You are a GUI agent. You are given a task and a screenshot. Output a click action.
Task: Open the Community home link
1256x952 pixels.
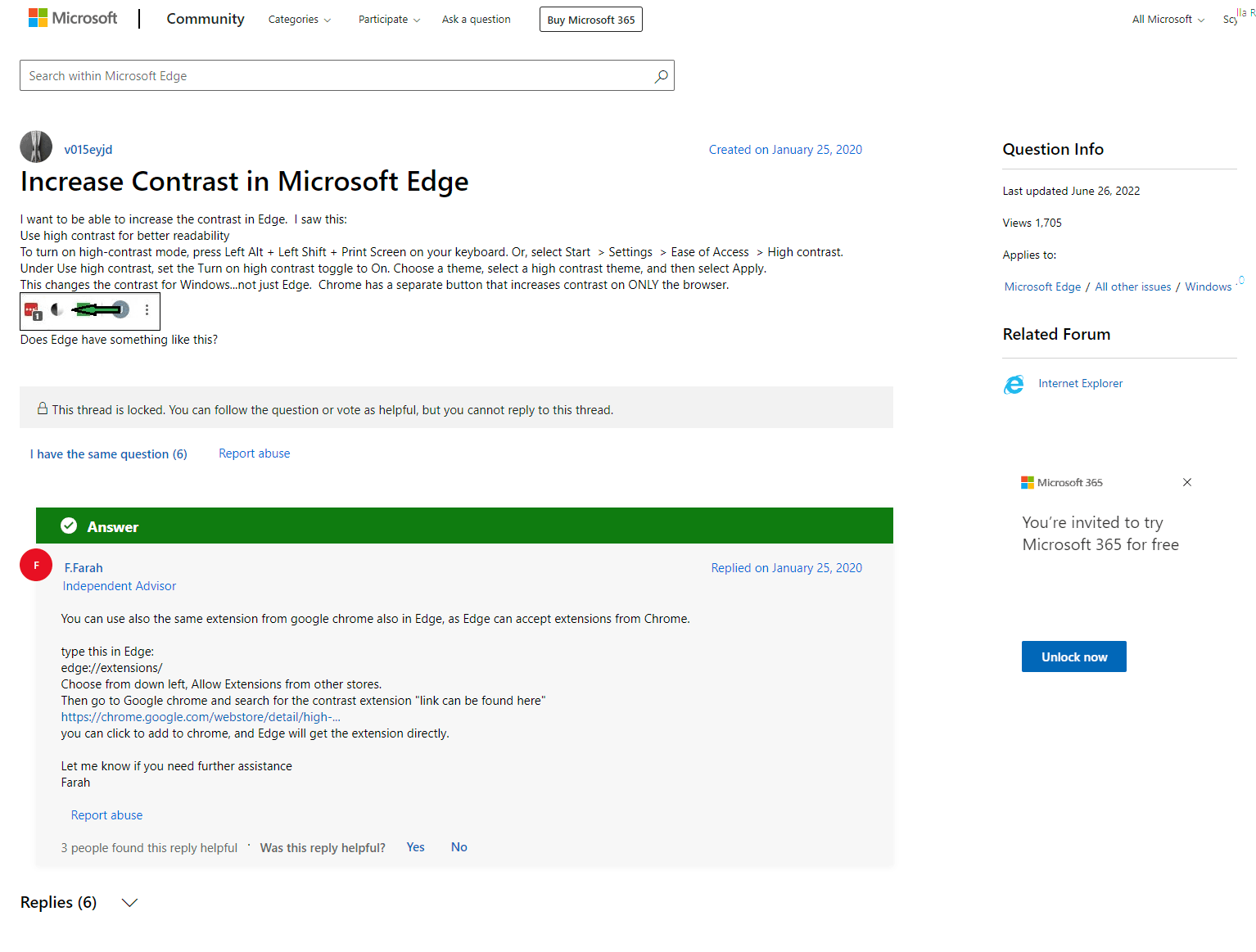pos(206,19)
